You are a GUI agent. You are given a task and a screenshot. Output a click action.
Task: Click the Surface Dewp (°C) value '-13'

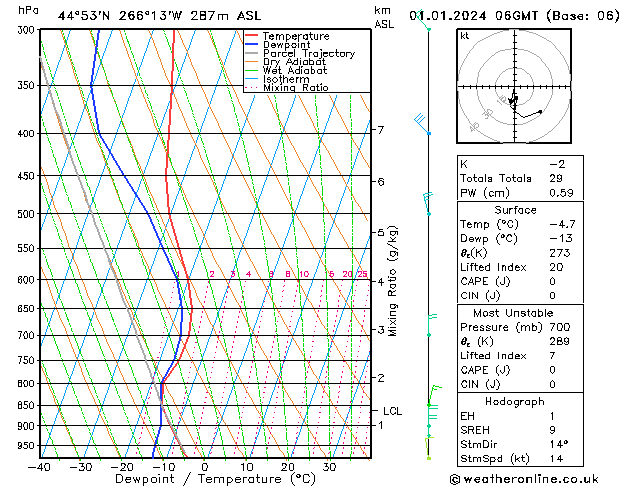coord(561,238)
